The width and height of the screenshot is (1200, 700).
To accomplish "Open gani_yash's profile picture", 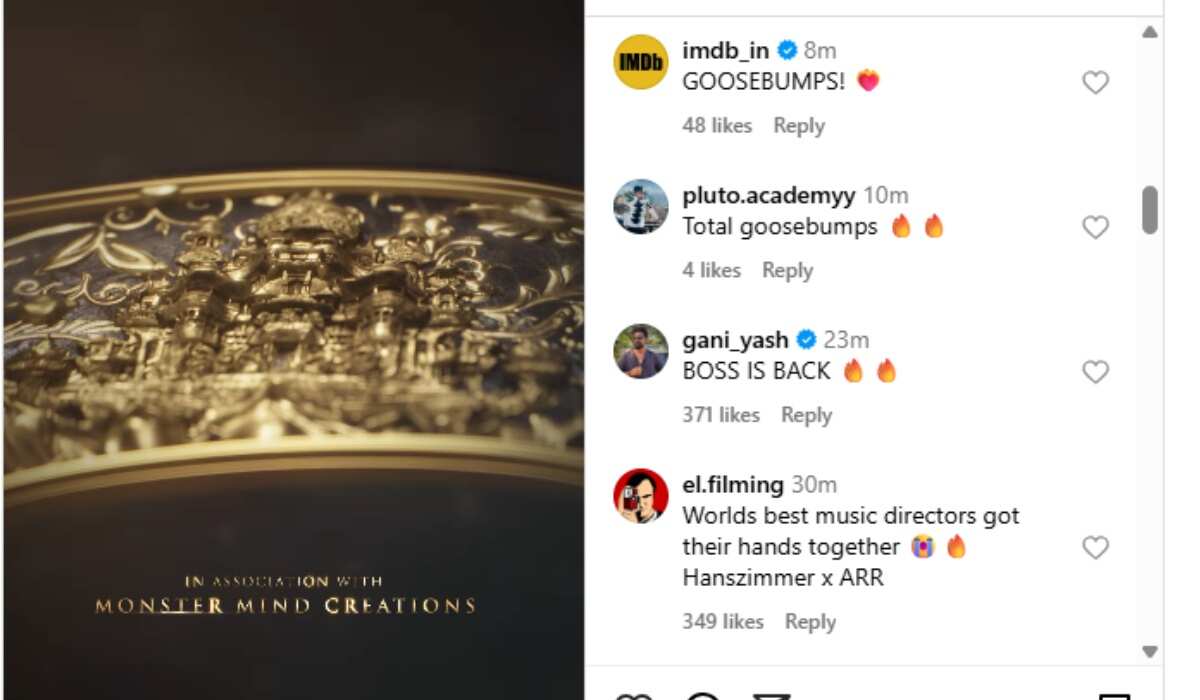I will click(x=640, y=351).
